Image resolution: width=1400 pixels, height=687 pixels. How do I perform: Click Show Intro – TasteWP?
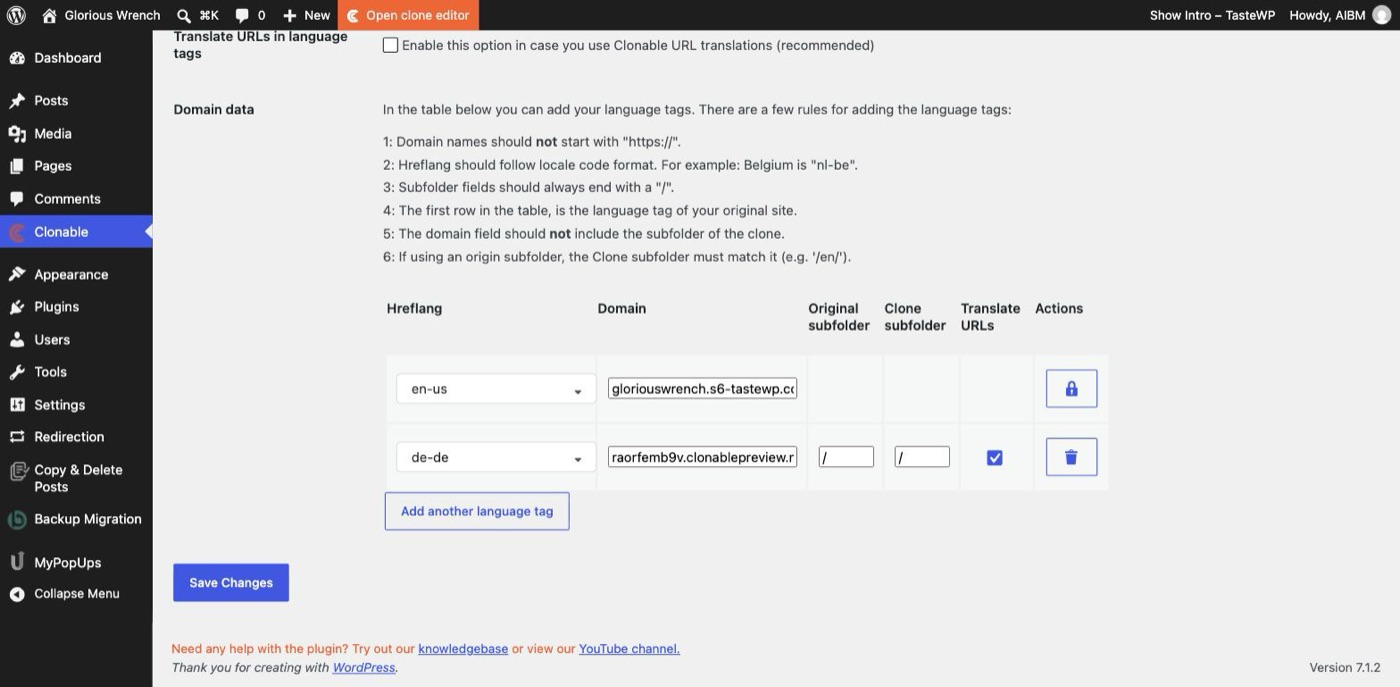pos(1212,15)
